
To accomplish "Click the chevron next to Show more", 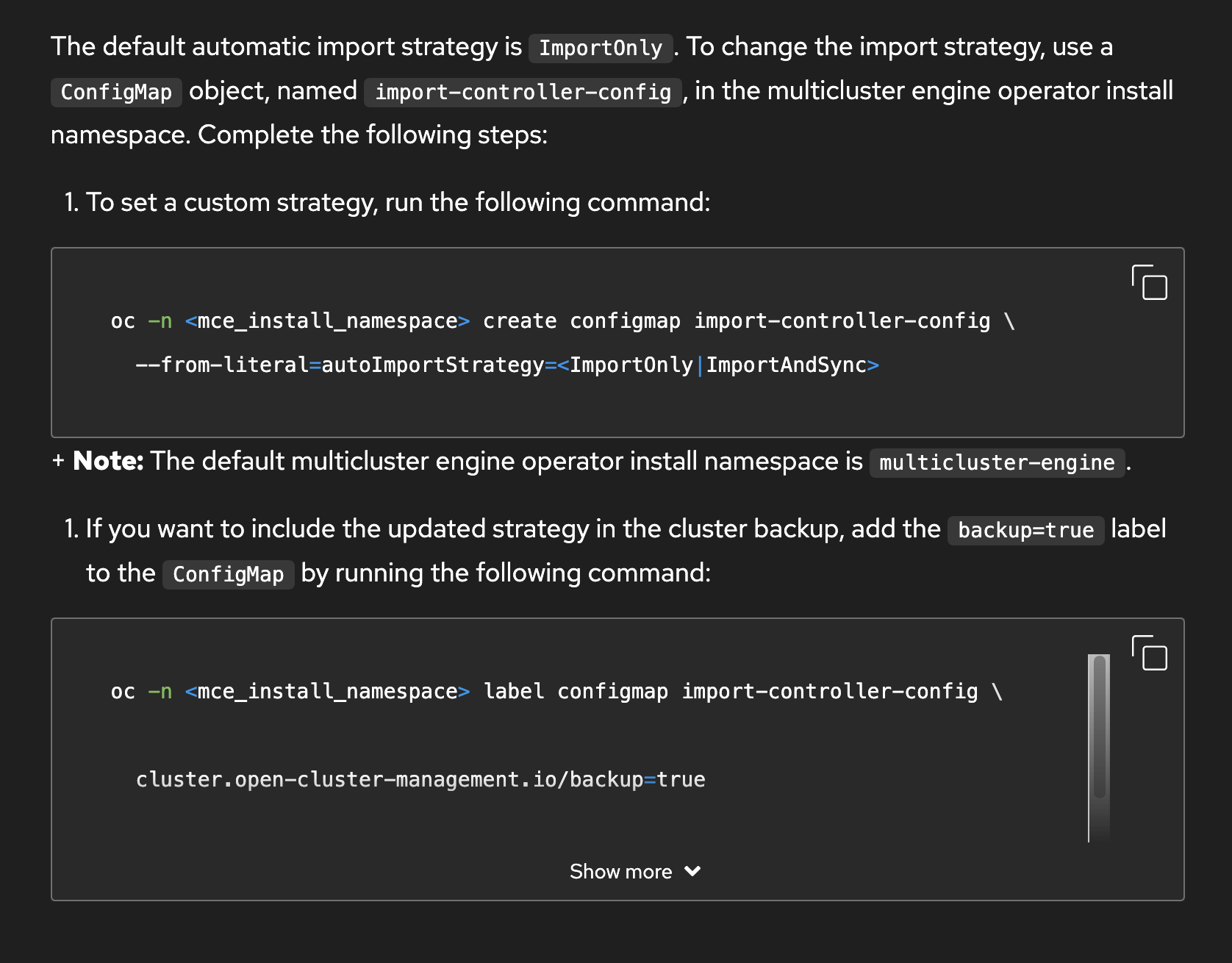I will click(692, 871).
